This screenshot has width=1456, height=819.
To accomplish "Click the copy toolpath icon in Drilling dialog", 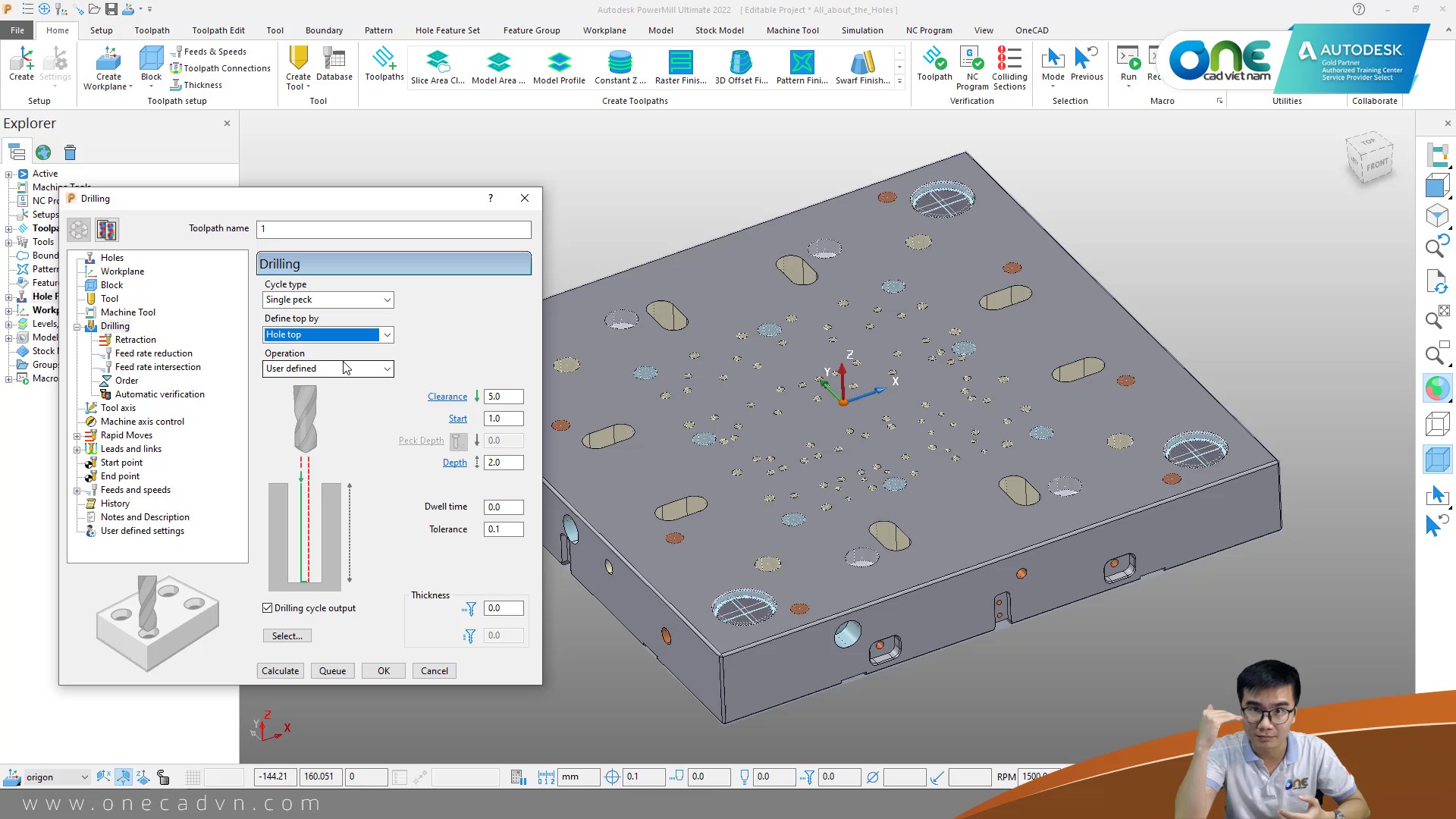I will 106,230.
